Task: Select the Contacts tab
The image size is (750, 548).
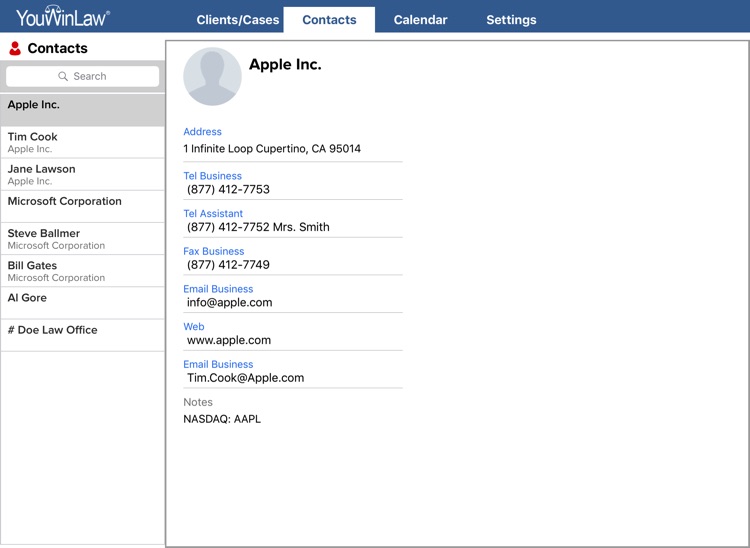Action: 329,20
